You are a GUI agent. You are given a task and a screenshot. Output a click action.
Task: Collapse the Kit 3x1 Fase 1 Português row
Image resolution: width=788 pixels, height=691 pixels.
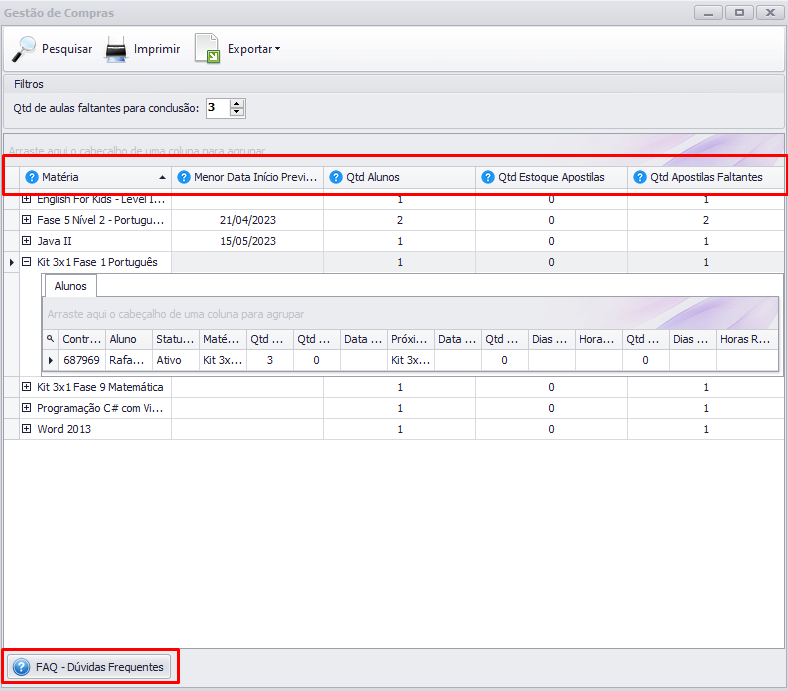(27, 262)
